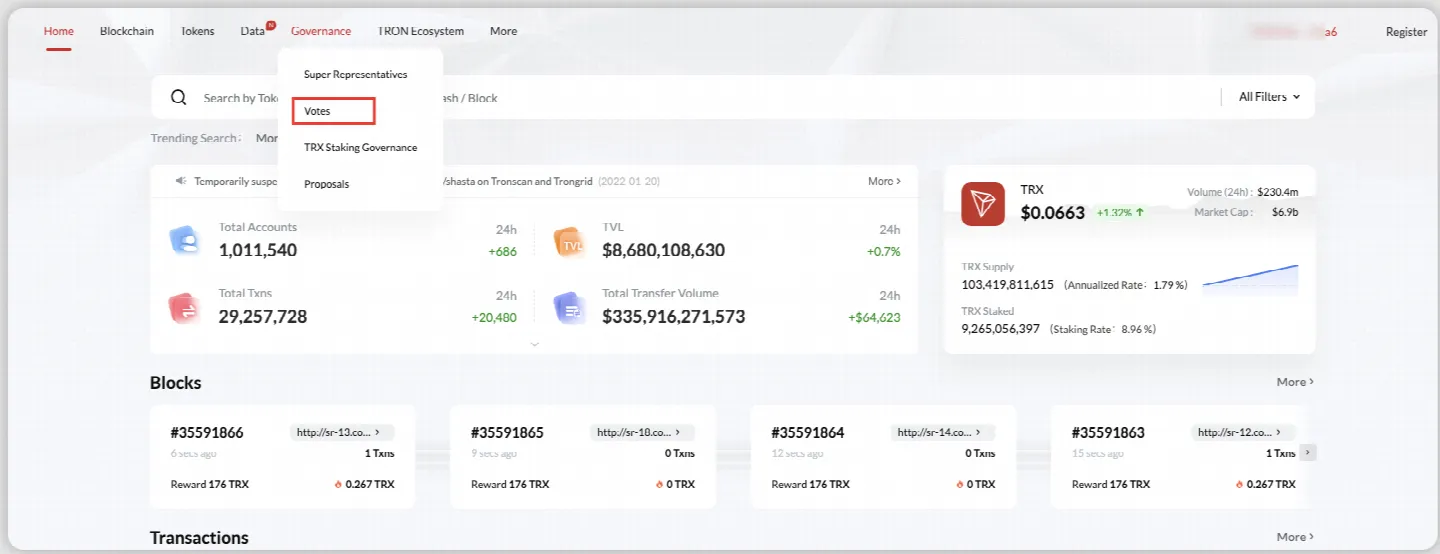Select Proposals from Governance menu

click(x=326, y=184)
